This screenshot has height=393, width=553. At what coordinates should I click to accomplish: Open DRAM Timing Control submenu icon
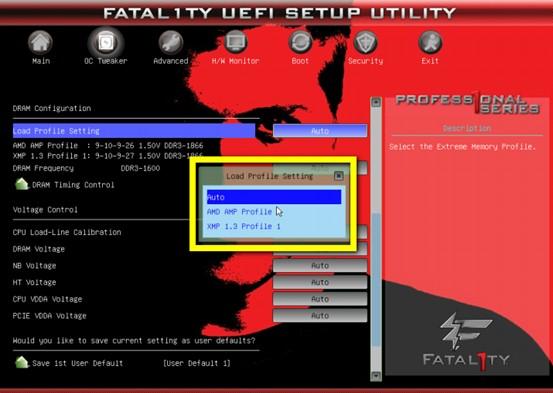click(22, 184)
